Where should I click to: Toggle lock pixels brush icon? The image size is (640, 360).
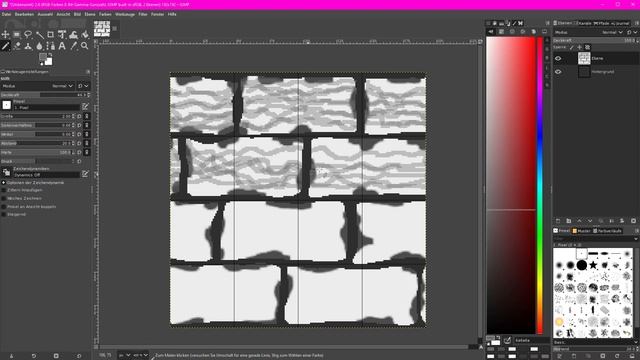pyautogui.click(x=571, y=47)
